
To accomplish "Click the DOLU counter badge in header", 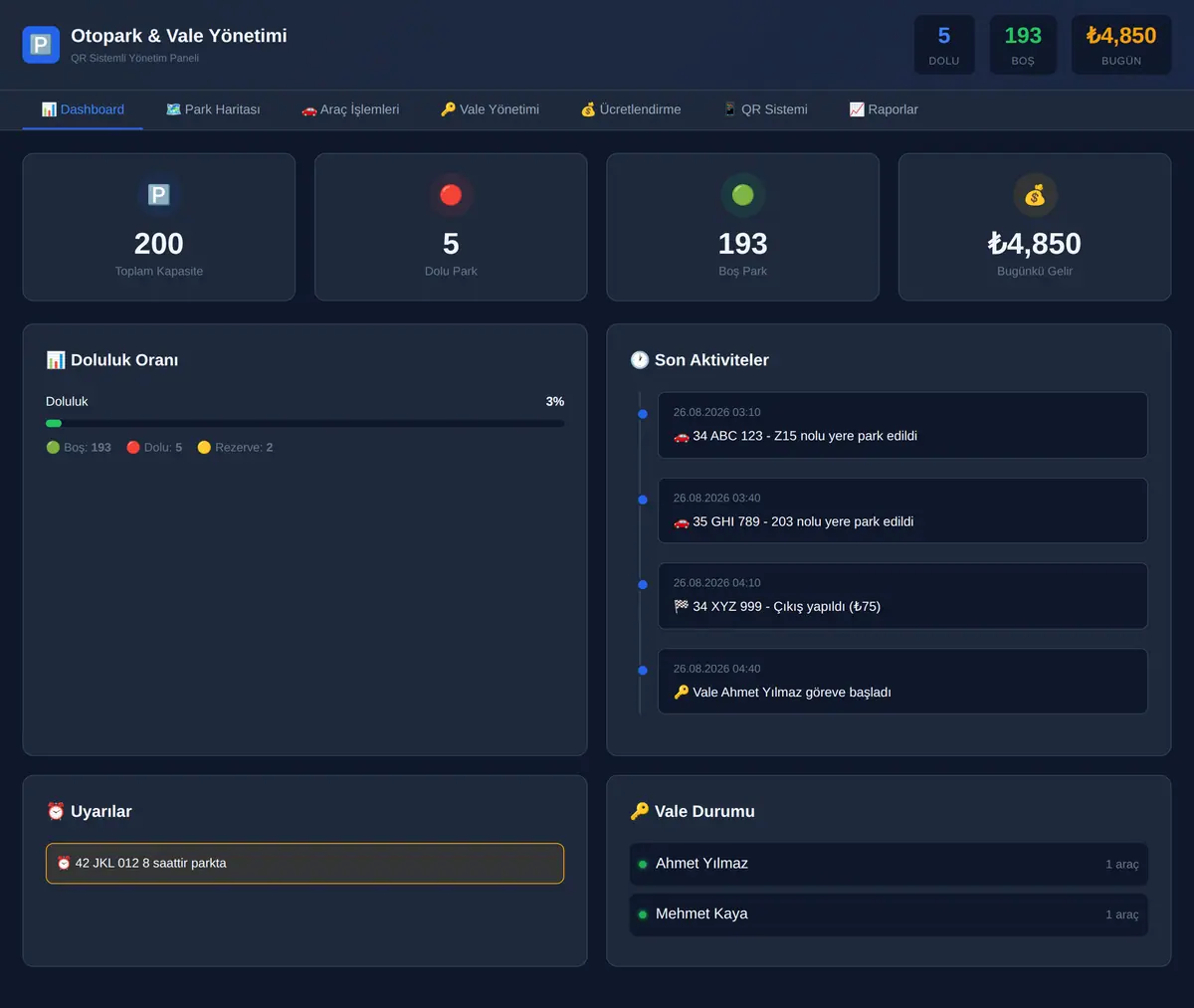I will pyautogui.click(x=944, y=45).
